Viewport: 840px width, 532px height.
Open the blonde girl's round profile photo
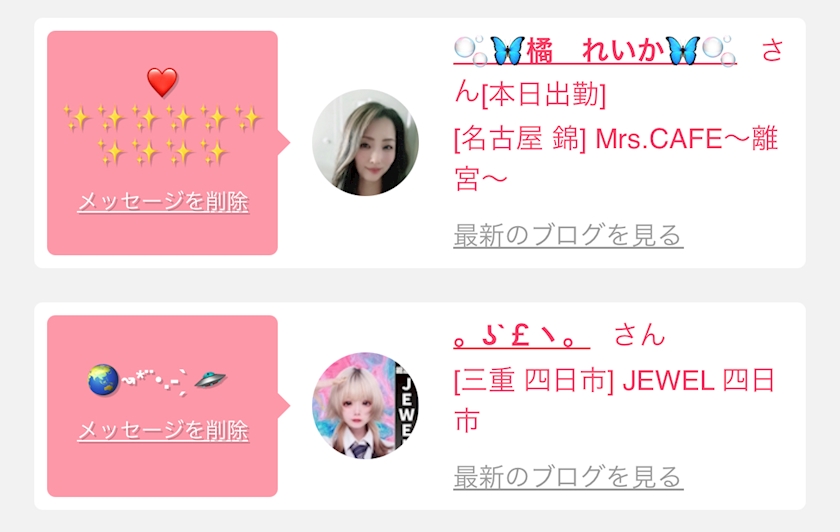[365, 405]
